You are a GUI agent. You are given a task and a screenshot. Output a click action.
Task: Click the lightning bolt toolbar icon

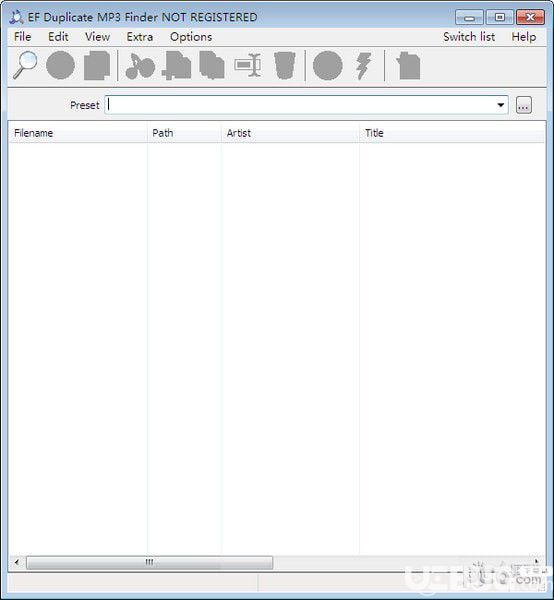363,66
